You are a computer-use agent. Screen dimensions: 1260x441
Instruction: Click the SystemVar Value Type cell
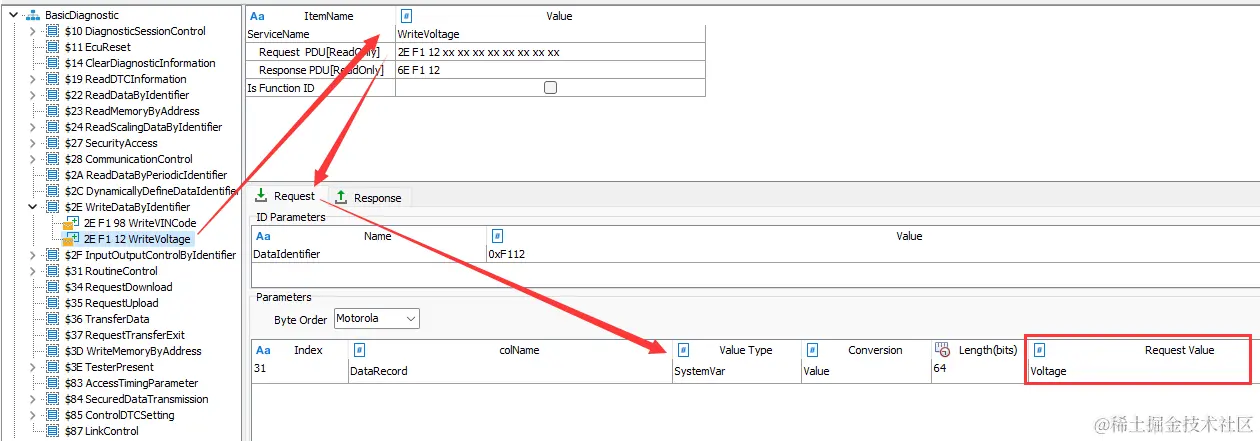coord(736,371)
